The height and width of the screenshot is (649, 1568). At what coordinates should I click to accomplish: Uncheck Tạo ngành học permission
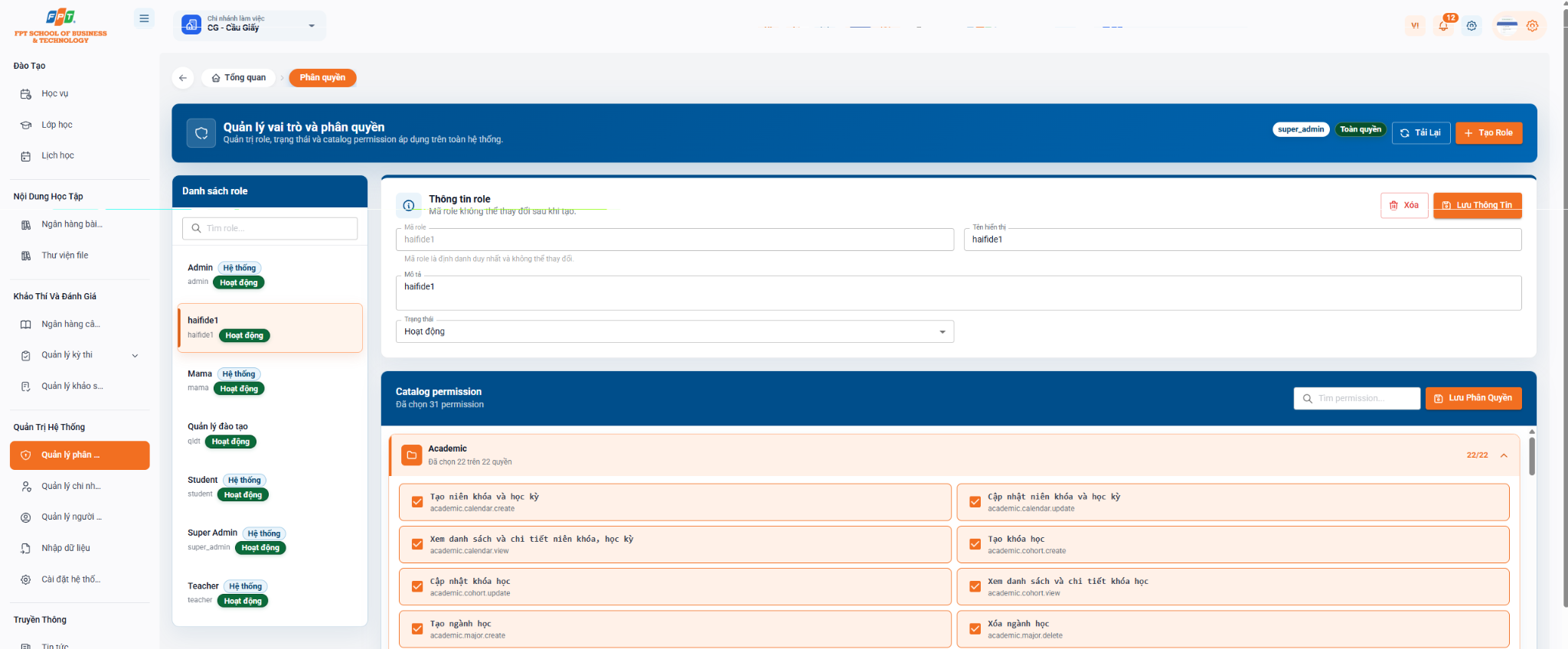coord(417,629)
